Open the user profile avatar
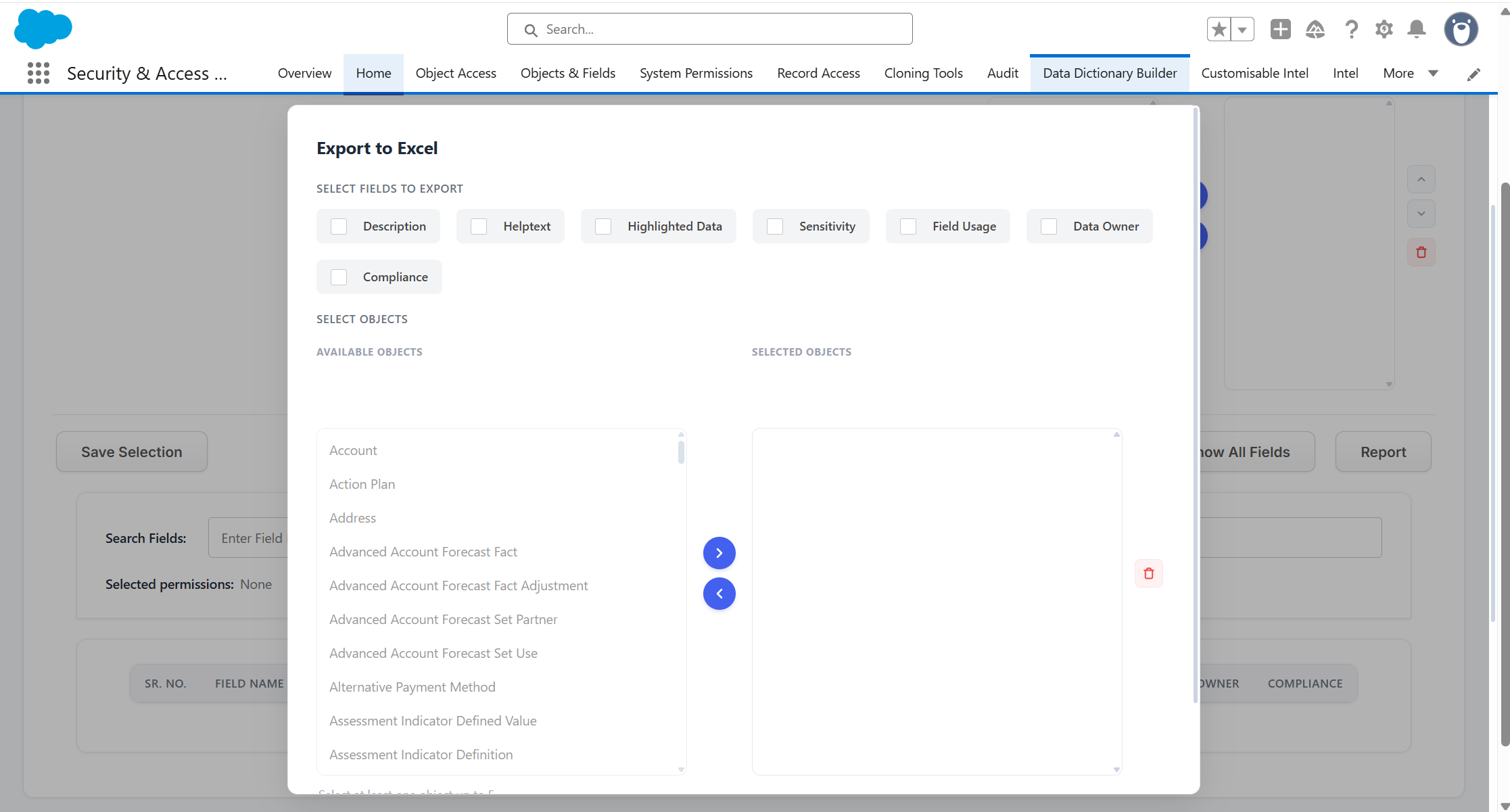The width and height of the screenshot is (1510, 812). tap(1461, 29)
